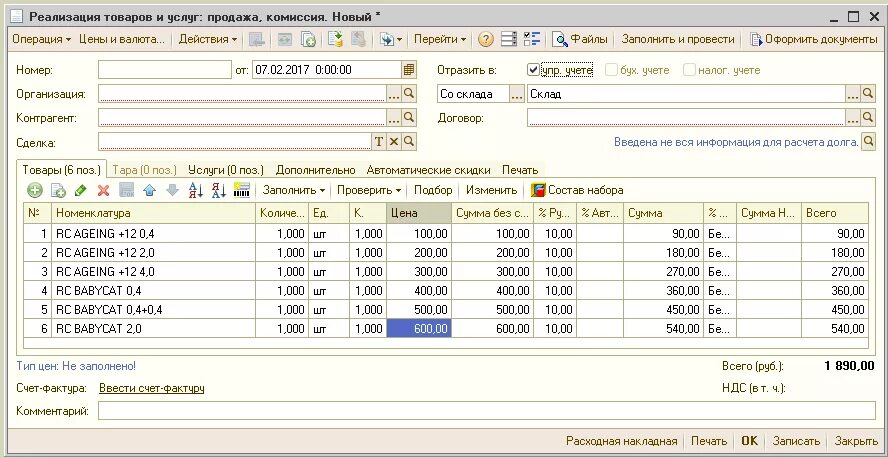Click magnifier icon beside Склад field
888x458 pixels.
tap(868, 94)
